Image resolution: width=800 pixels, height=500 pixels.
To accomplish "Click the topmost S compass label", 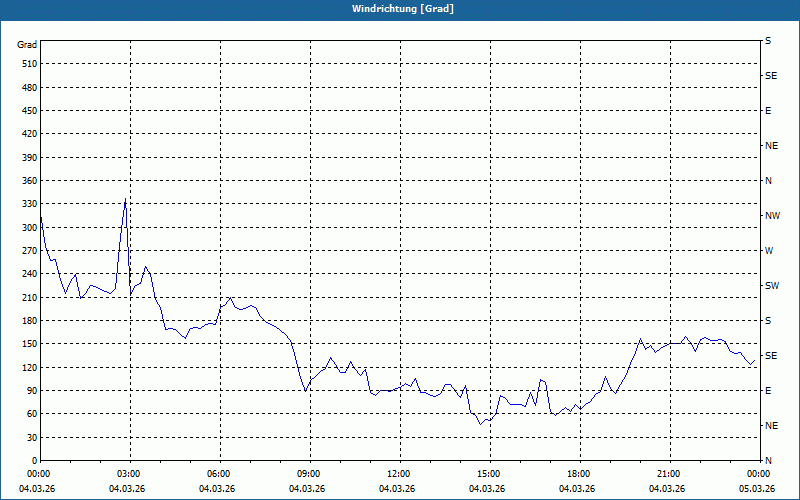I will (768, 41).
